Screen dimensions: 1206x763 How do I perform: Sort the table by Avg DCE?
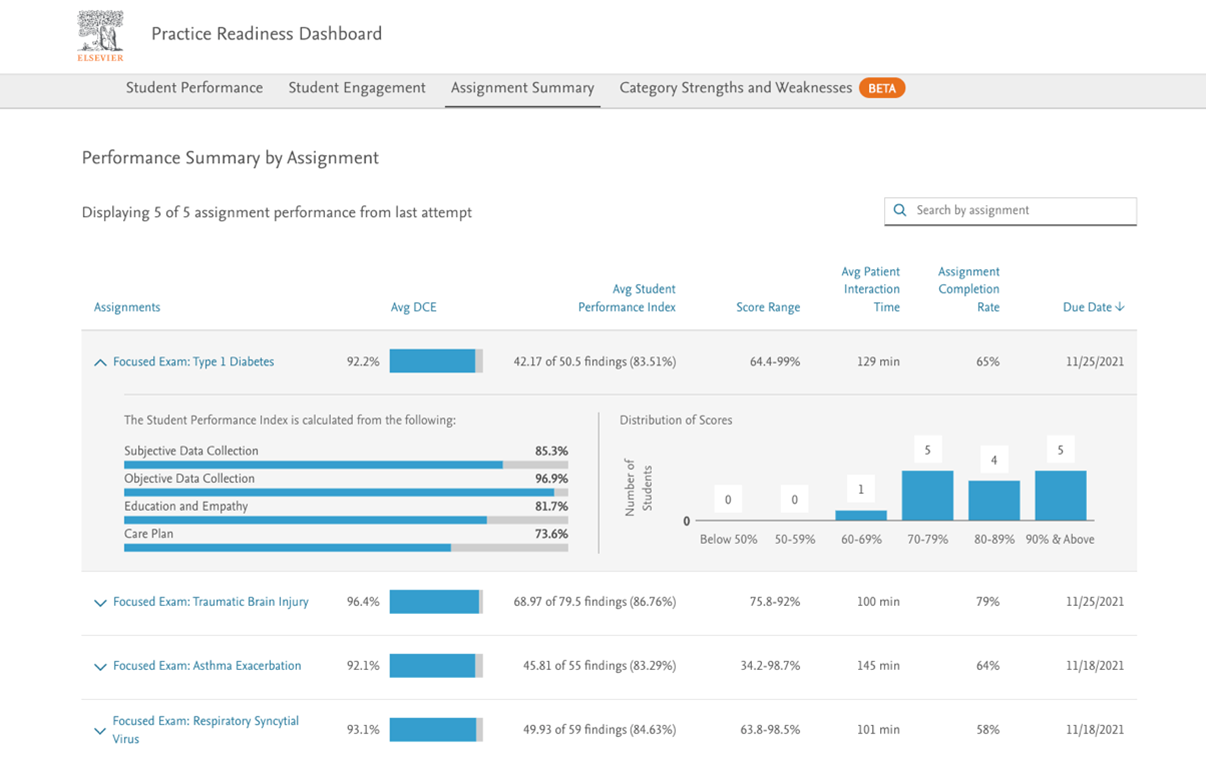pos(413,307)
